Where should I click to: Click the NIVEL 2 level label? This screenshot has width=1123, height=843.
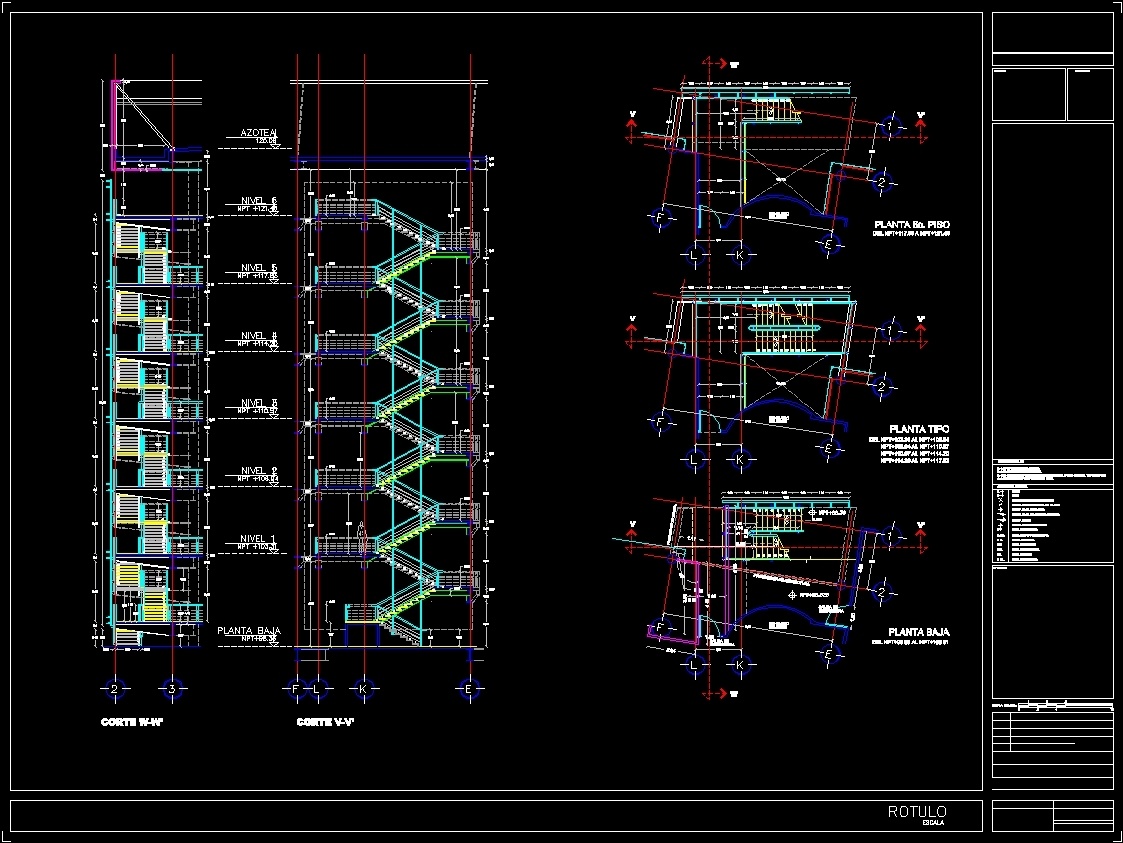pos(259,471)
